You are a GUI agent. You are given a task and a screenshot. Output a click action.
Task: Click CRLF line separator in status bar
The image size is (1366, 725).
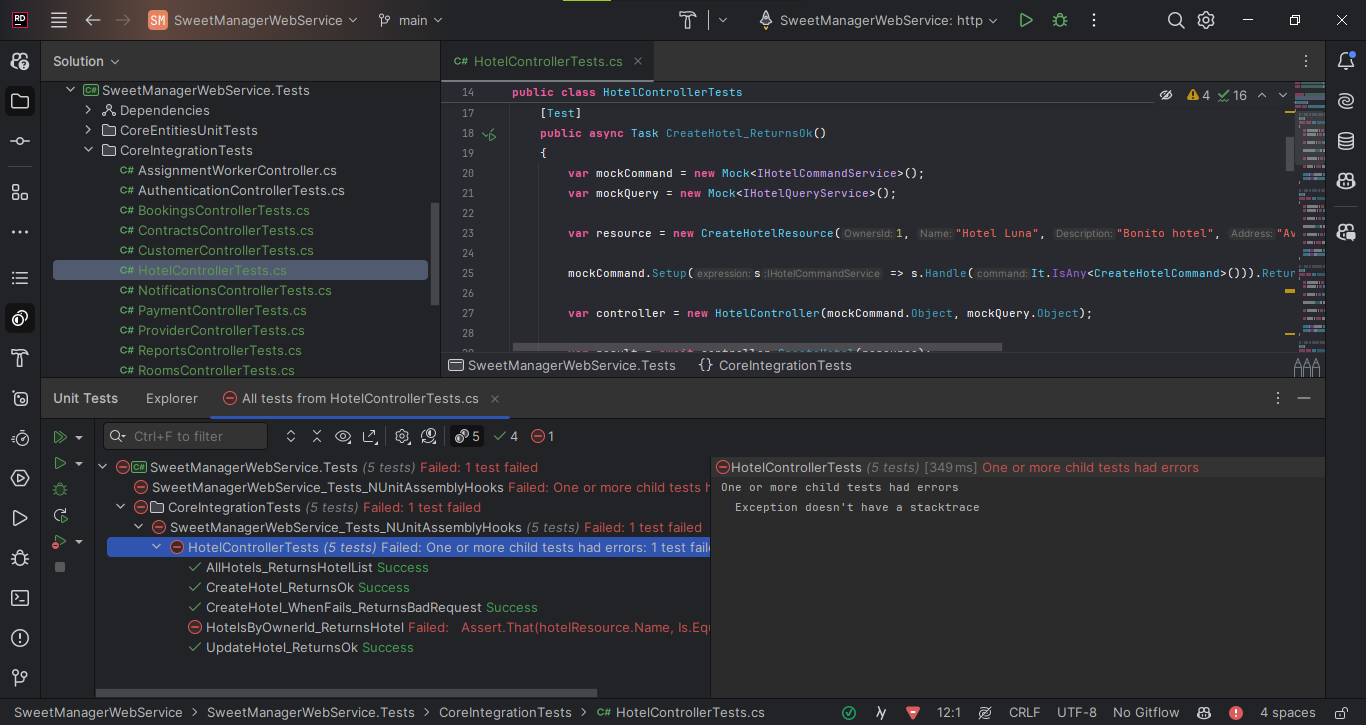[1024, 713]
